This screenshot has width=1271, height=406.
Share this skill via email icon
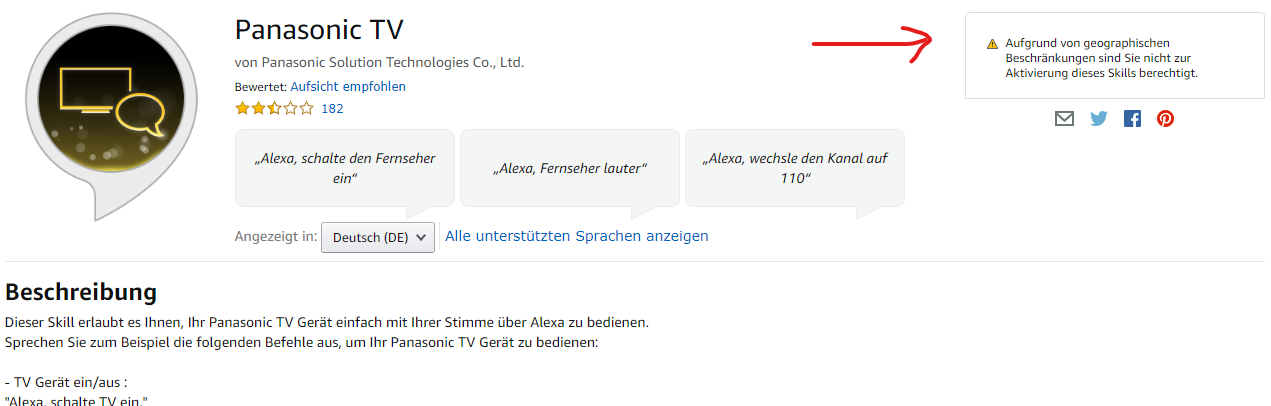(1065, 119)
